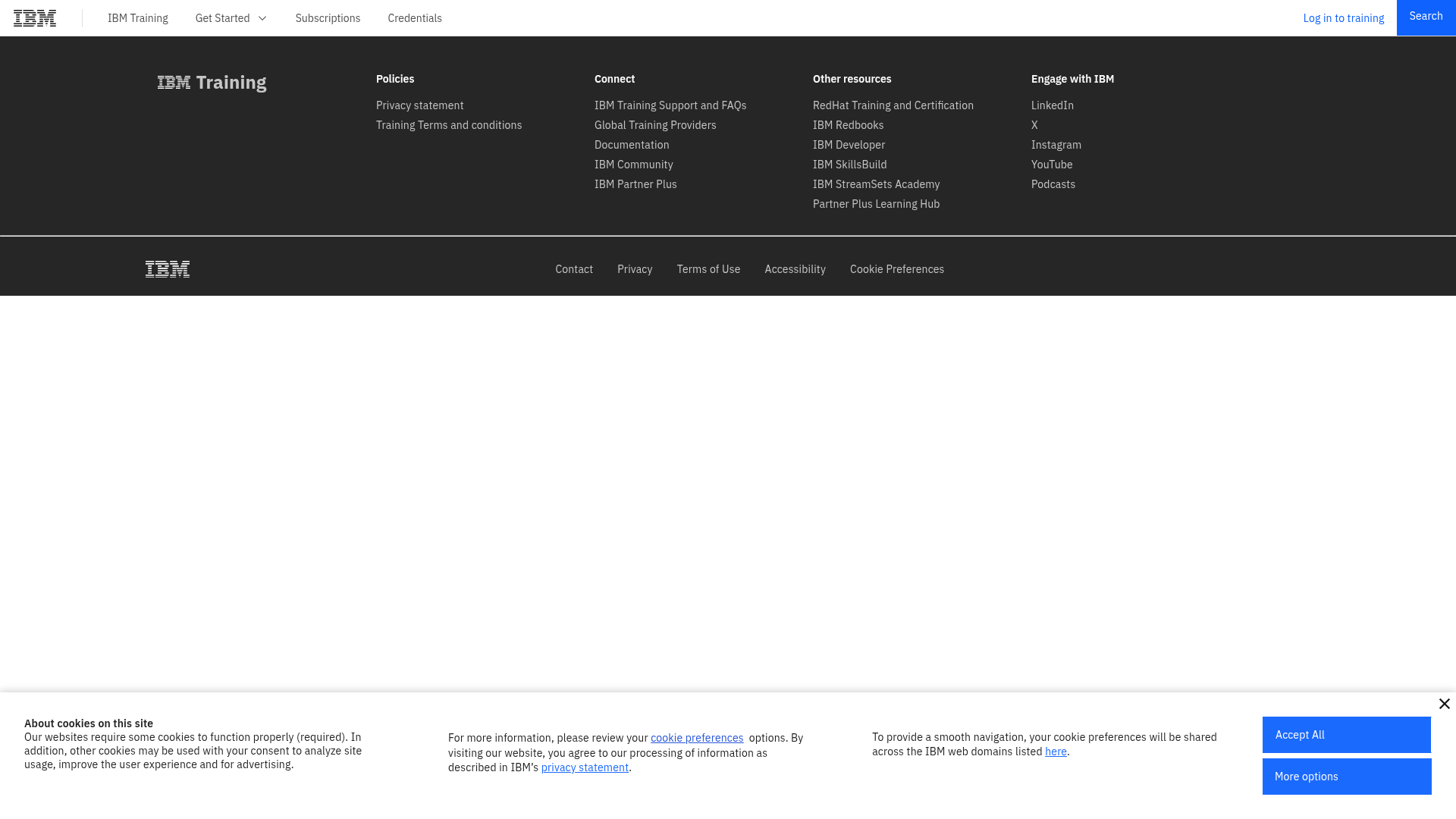Screen dimensions: 1456x819
Task: Open Terms of Use footer link
Action: (x=708, y=269)
